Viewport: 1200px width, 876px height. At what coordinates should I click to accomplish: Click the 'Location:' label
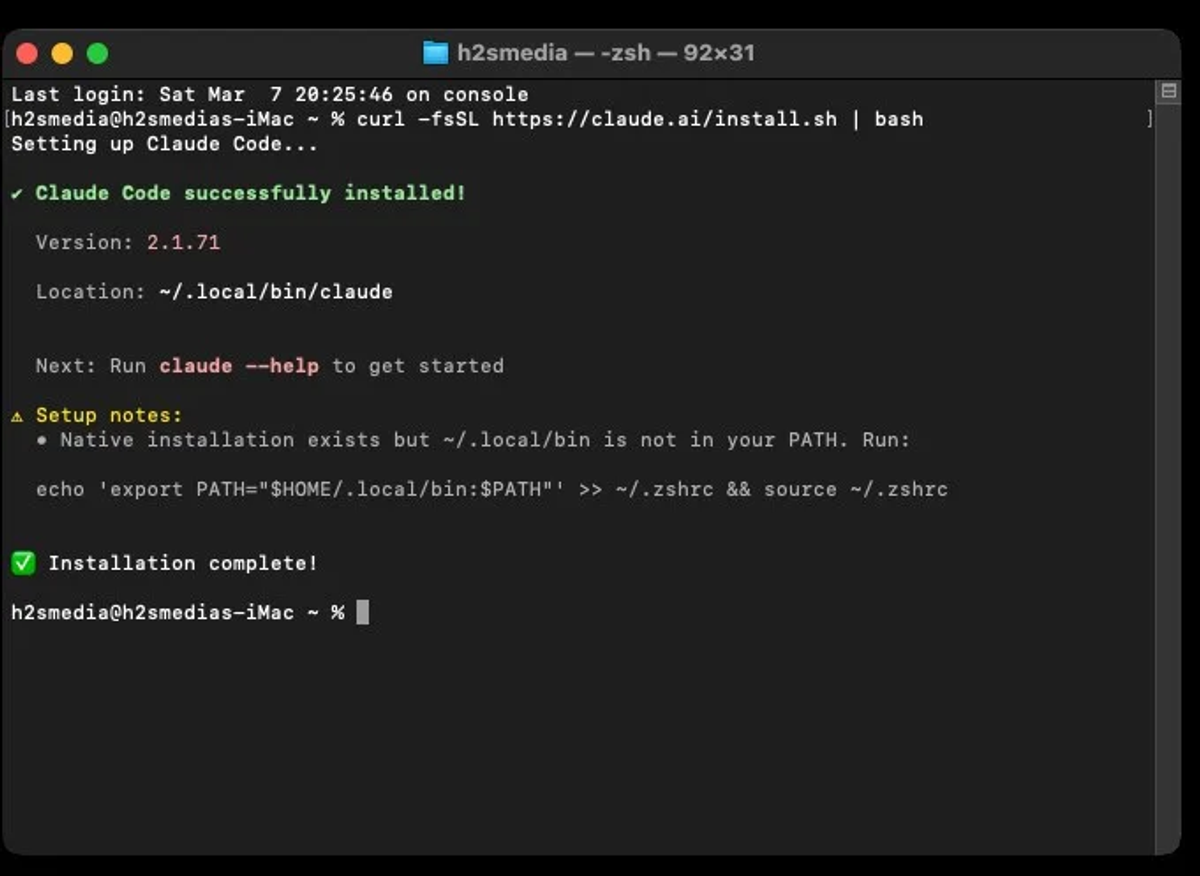point(91,292)
